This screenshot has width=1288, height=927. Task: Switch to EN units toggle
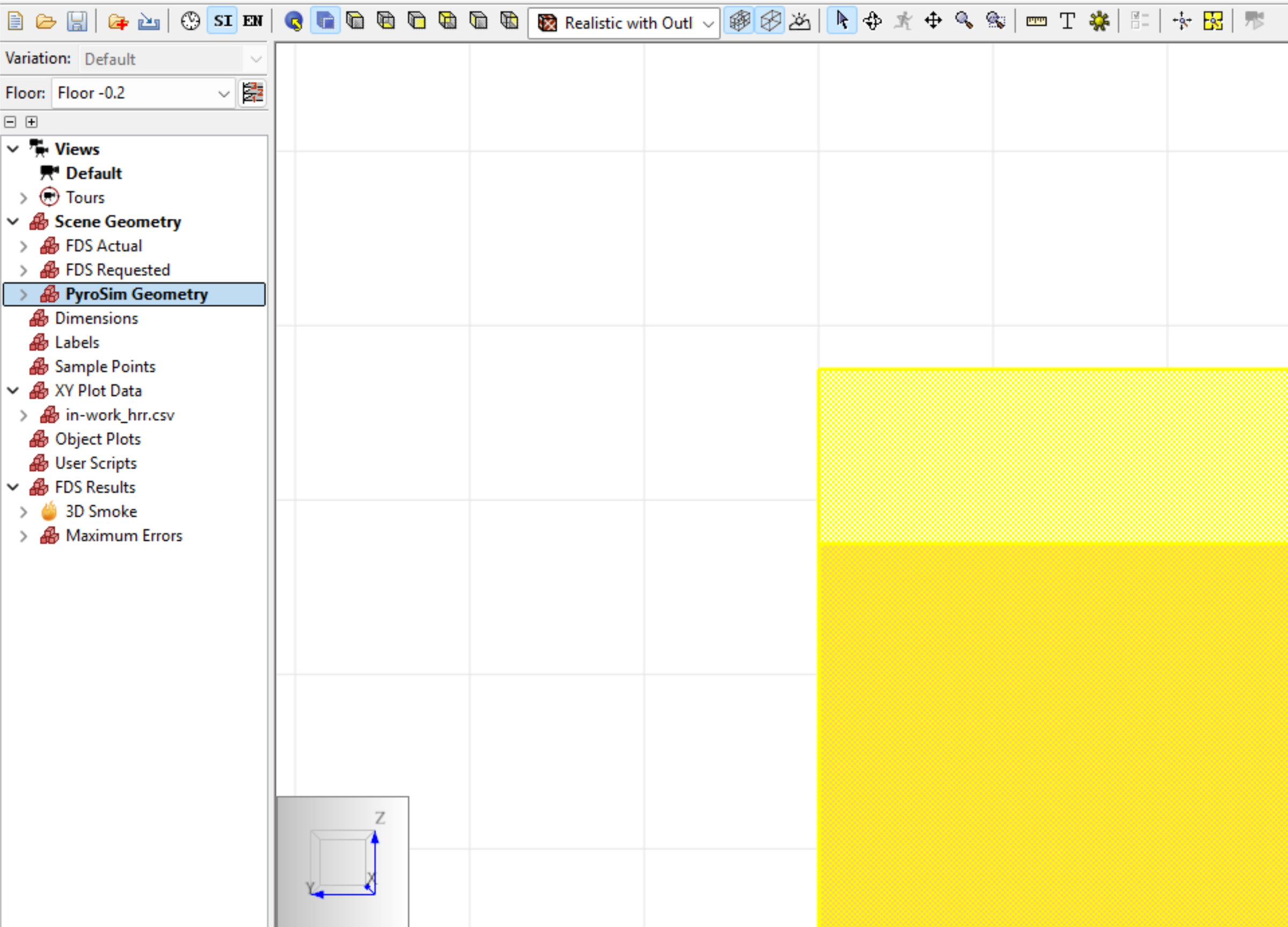point(253,21)
